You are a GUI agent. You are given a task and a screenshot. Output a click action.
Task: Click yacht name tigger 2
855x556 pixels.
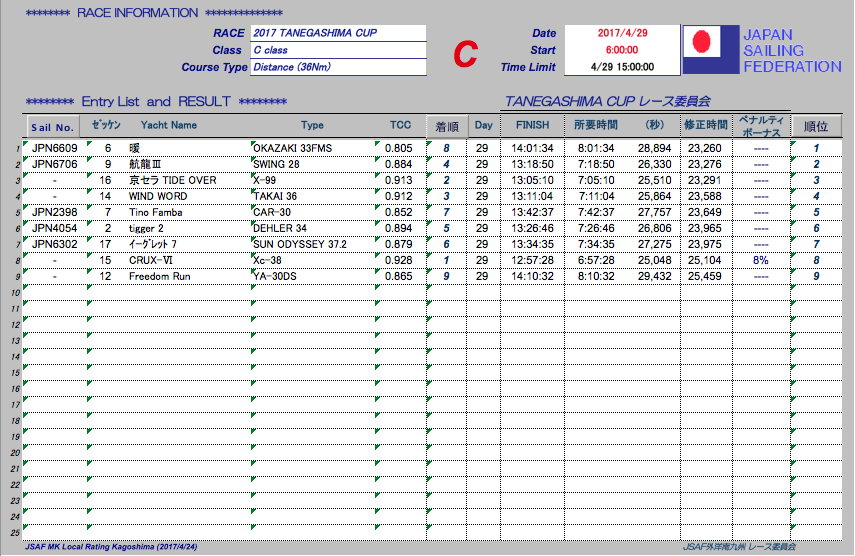(146, 228)
